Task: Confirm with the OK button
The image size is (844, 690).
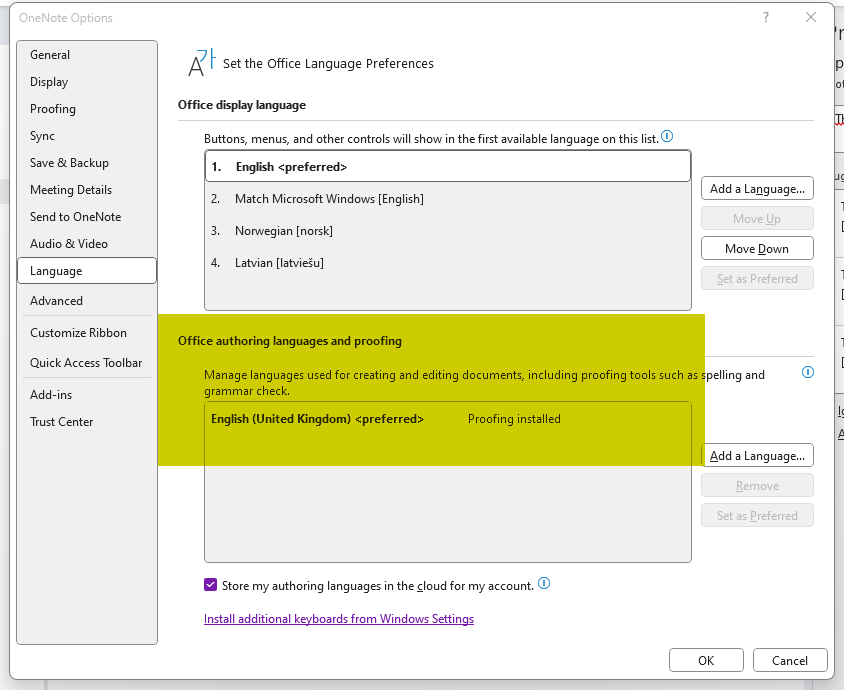Action: (x=706, y=660)
